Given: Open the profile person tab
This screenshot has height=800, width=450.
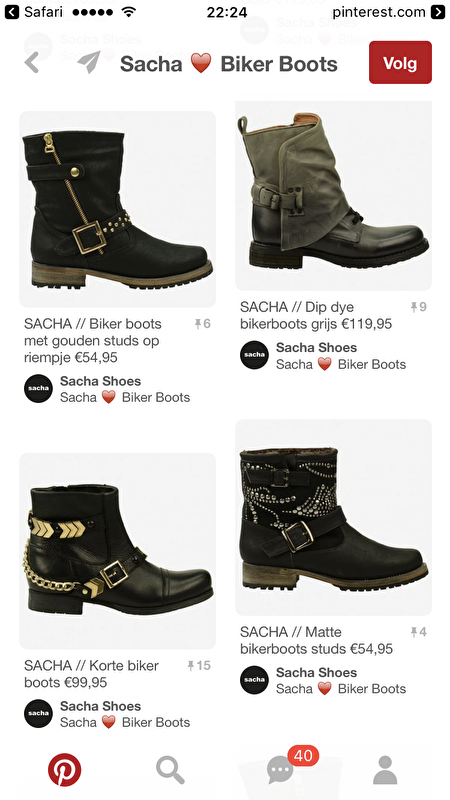Looking at the screenshot, I should point(385,770).
